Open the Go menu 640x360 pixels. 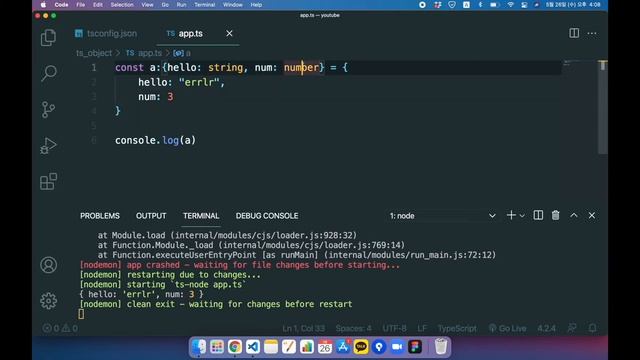[165, 5]
